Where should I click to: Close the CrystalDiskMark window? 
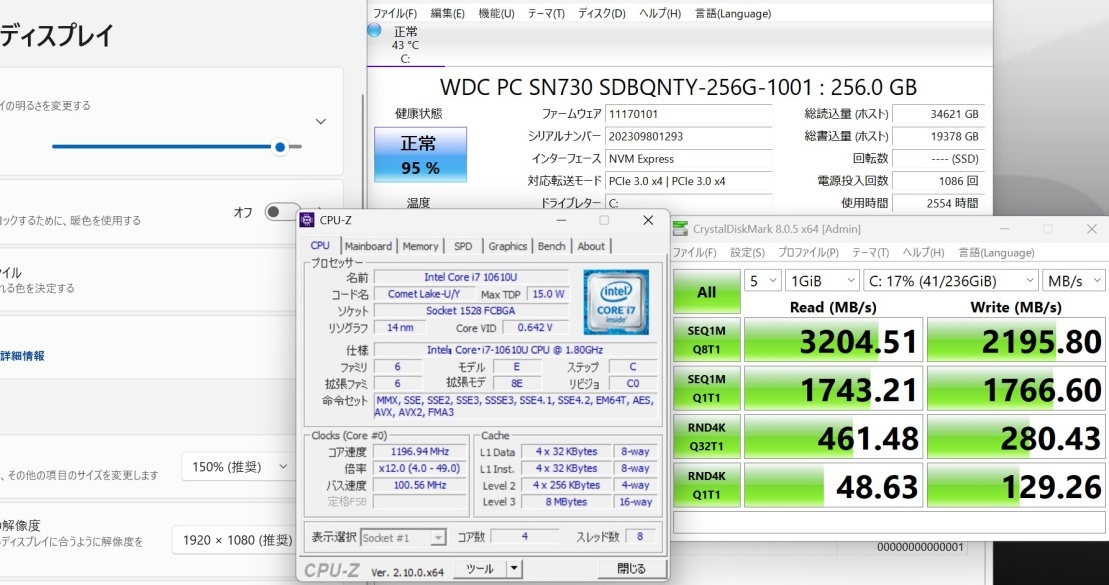pos(1091,228)
